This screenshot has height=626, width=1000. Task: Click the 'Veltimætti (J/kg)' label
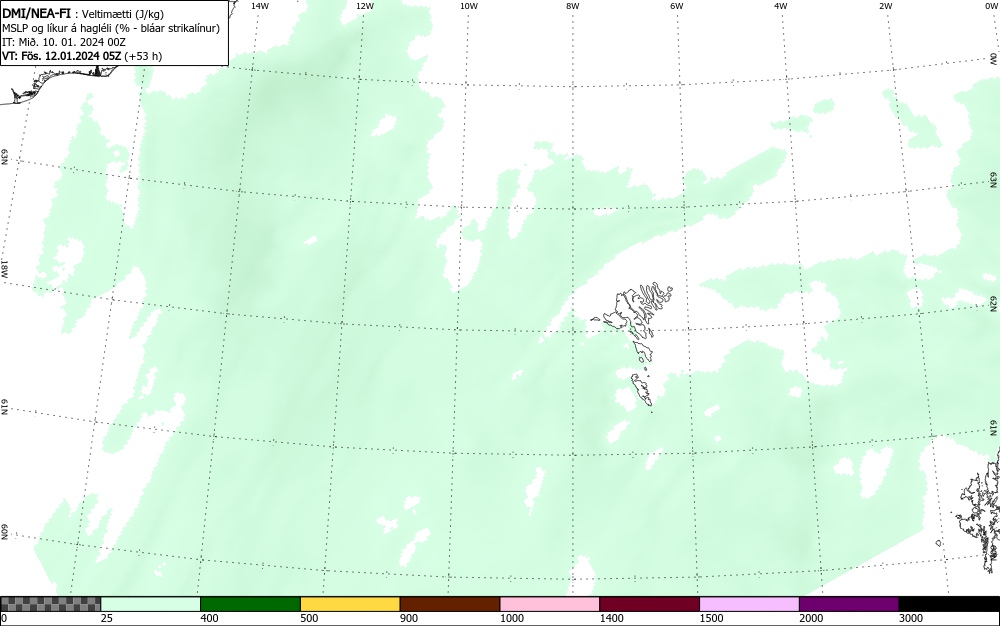tap(122, 14)
